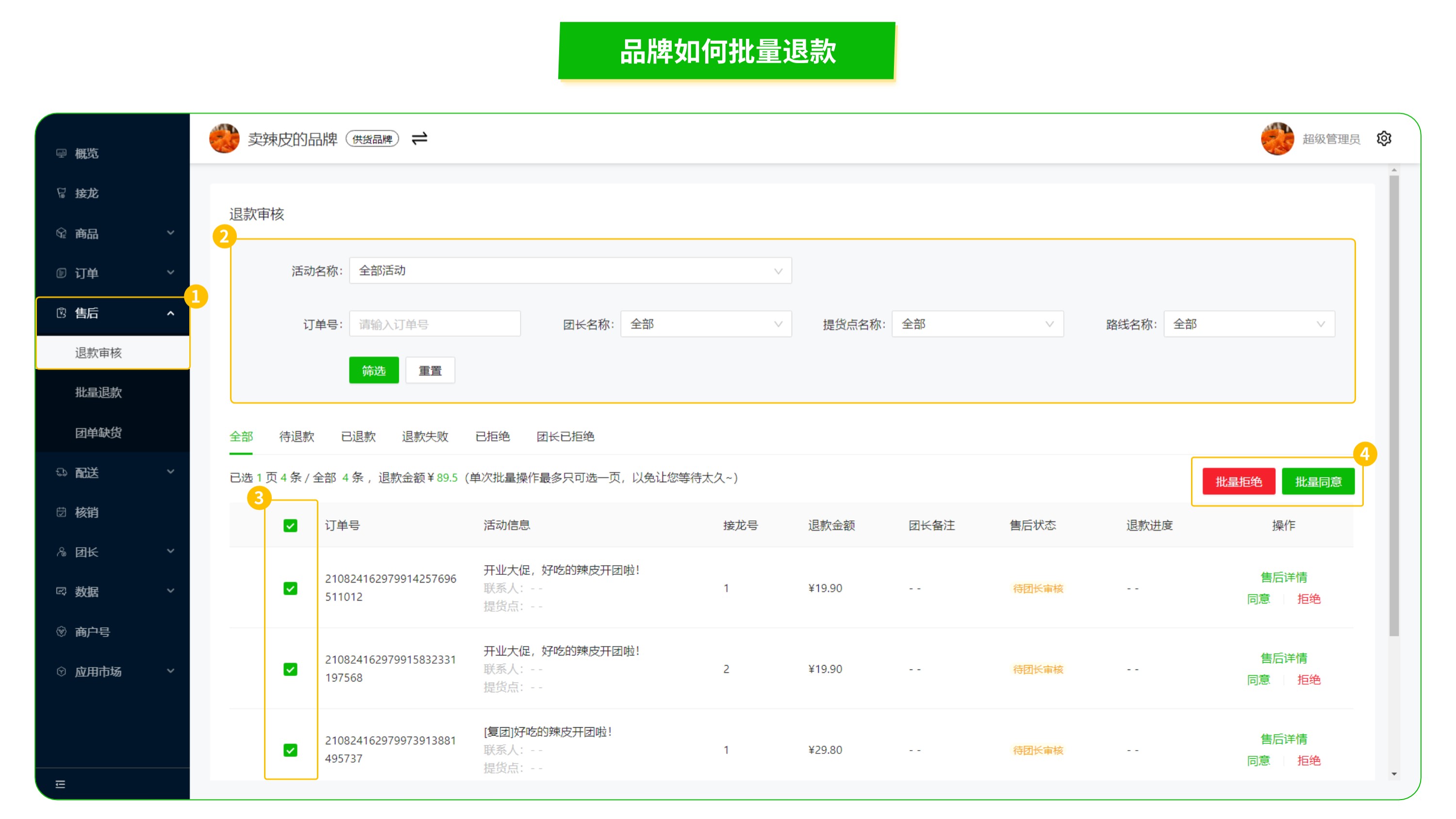Click the vertical scrollbar thumb
Screen dimensions: 1456x819
point(1394,406)
